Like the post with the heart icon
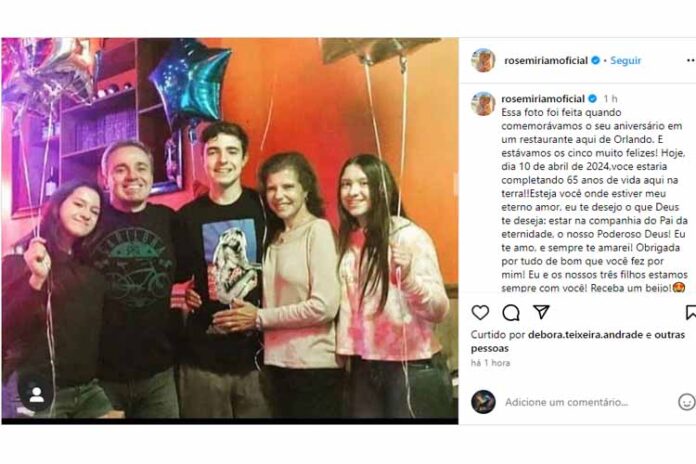Image resolution: width=696 pixels, height=464 pixels. tap(480, 313)
